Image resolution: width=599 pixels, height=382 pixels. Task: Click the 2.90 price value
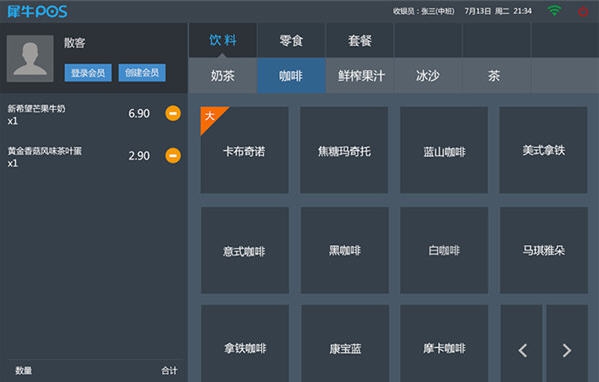[139, 156]
